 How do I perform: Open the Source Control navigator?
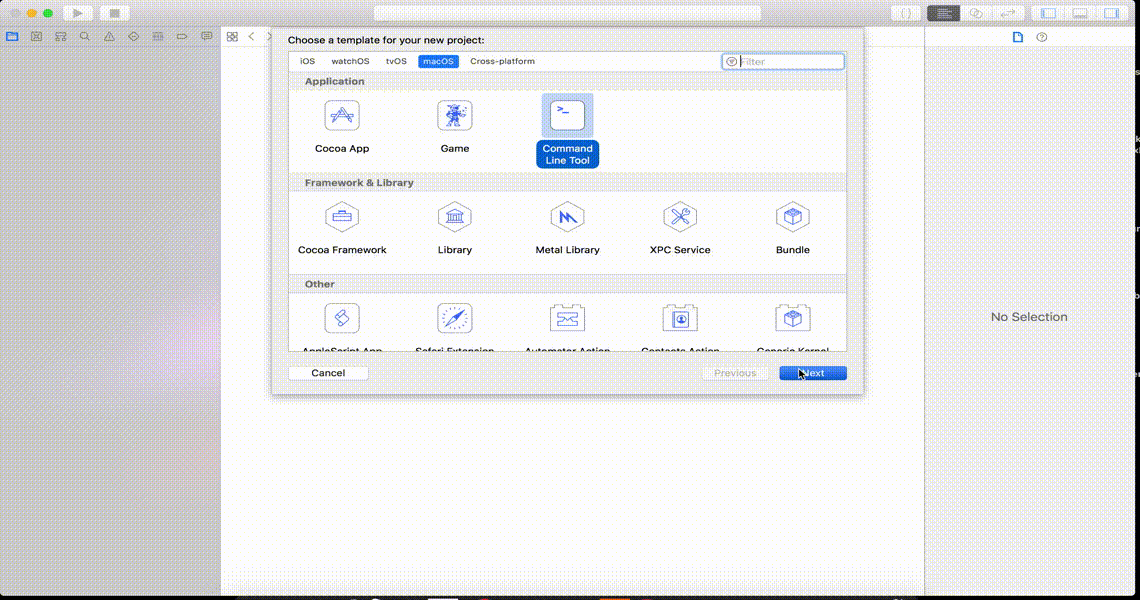36,36
